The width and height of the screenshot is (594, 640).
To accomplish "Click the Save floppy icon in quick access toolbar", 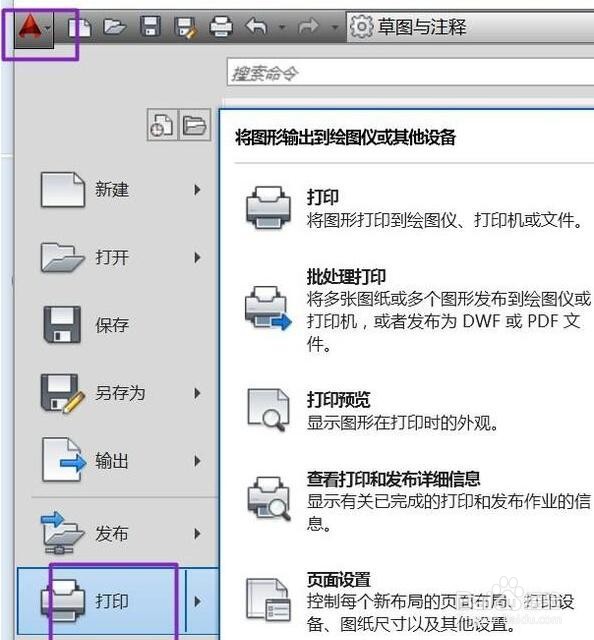I will click(x=150, y=27).
